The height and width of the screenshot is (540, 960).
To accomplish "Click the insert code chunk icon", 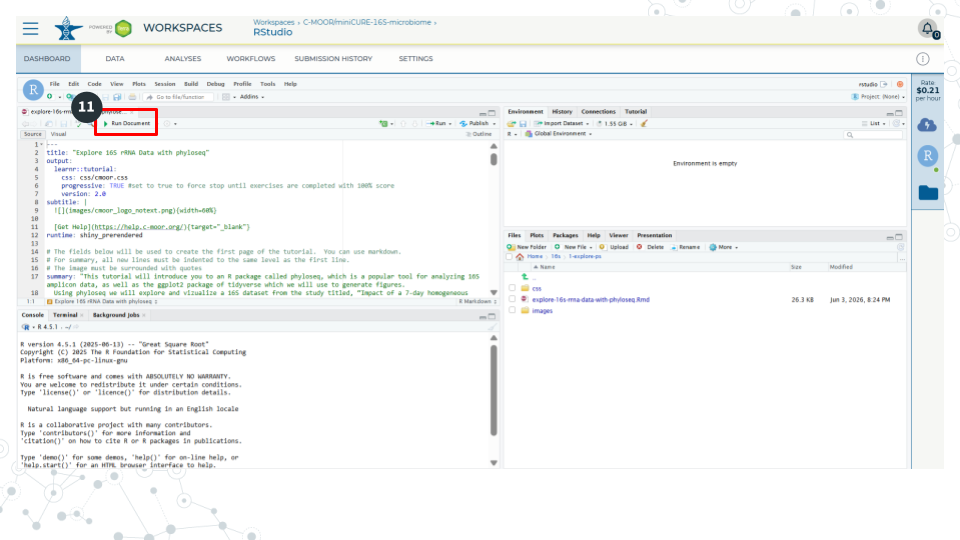I will click(x=384, y=124).
